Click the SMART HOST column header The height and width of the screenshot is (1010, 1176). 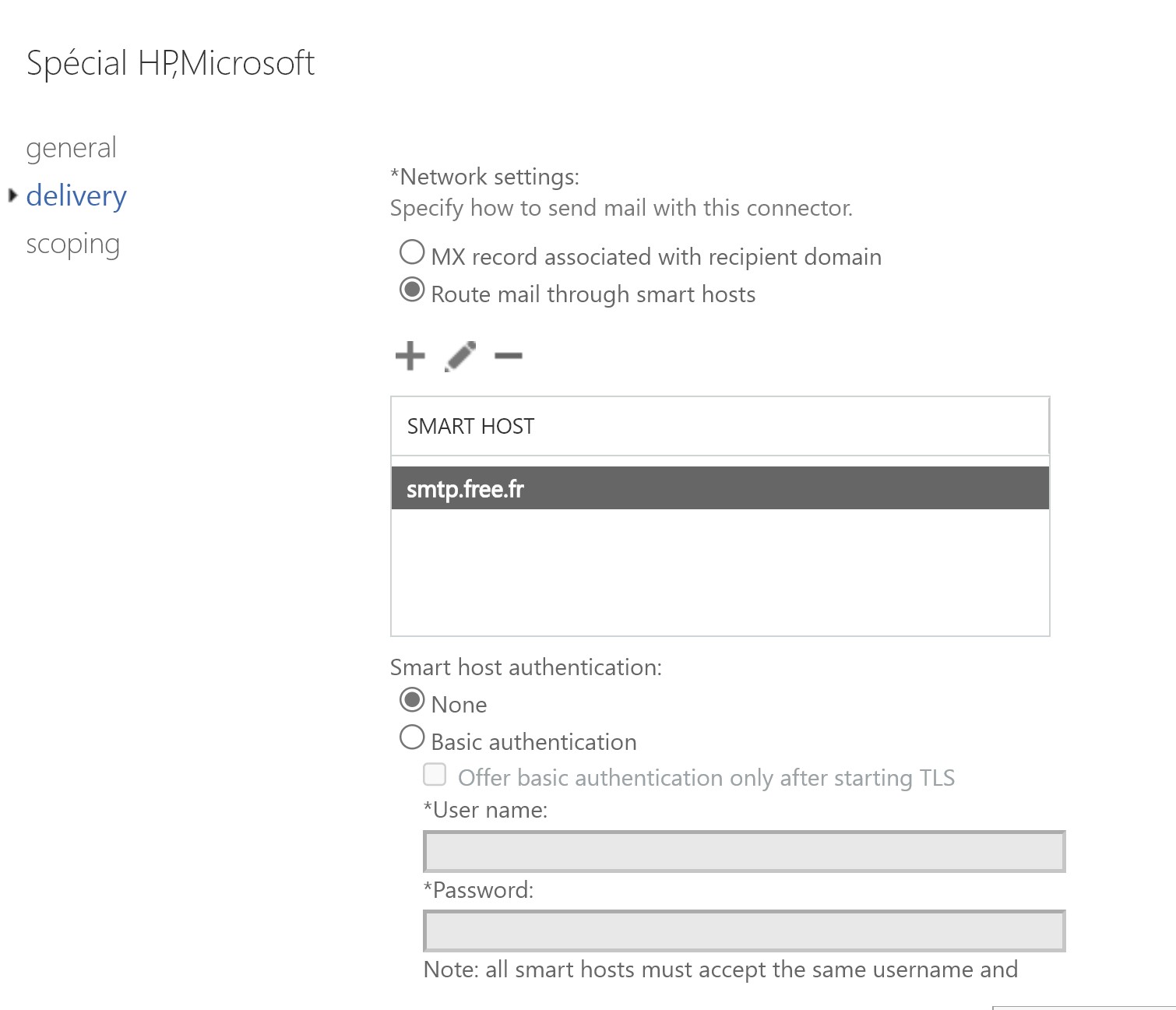(720, 426)
